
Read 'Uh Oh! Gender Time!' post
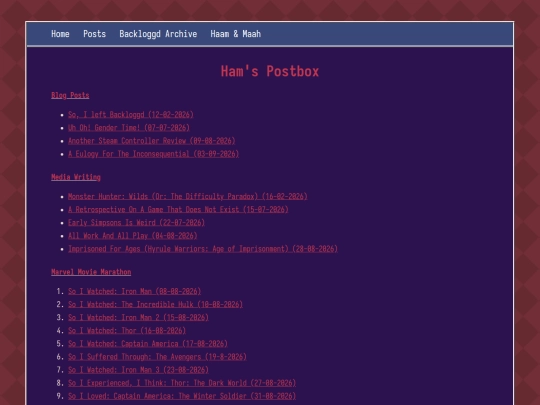pos(129,127)
